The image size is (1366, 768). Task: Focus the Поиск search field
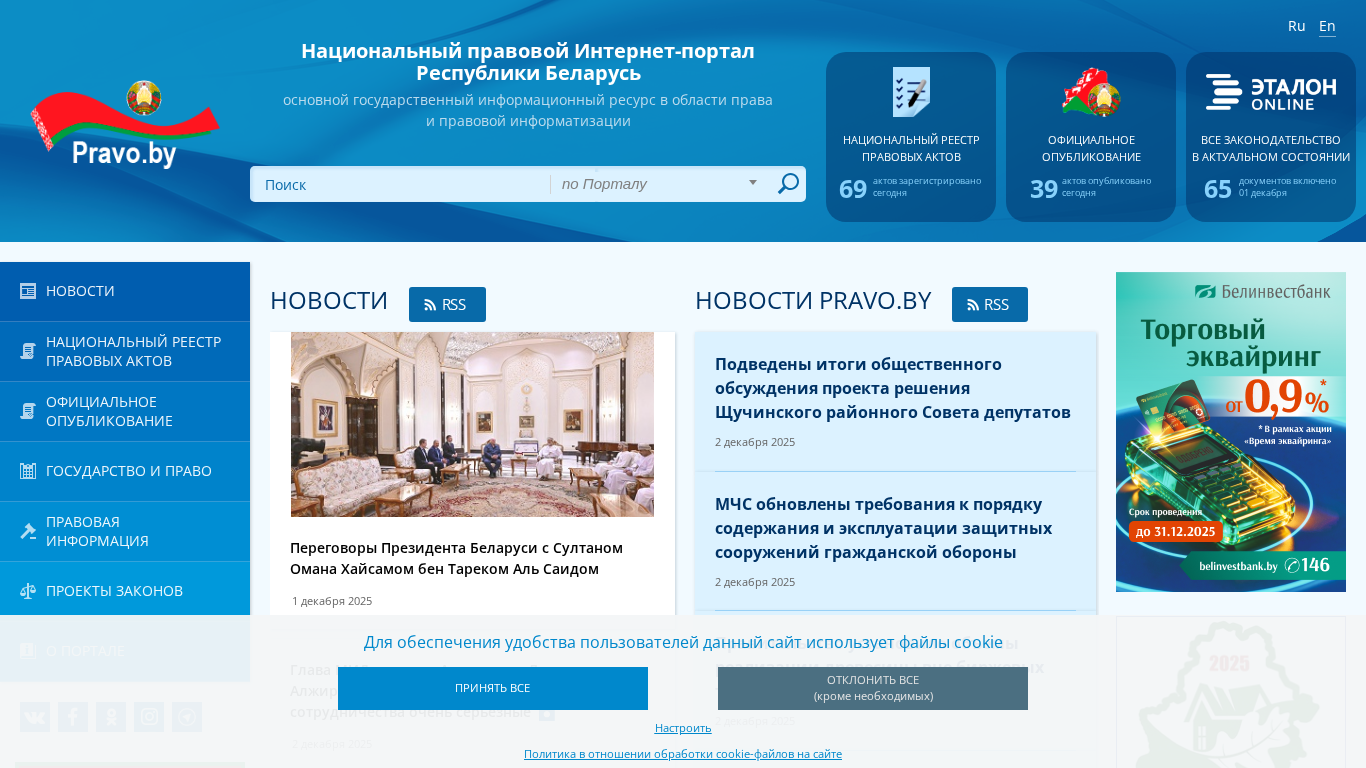(x=400, y=184)
